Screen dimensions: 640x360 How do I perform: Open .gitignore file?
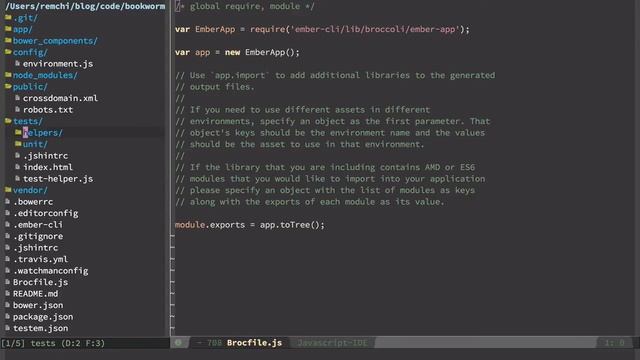click(x=38, y=236)
